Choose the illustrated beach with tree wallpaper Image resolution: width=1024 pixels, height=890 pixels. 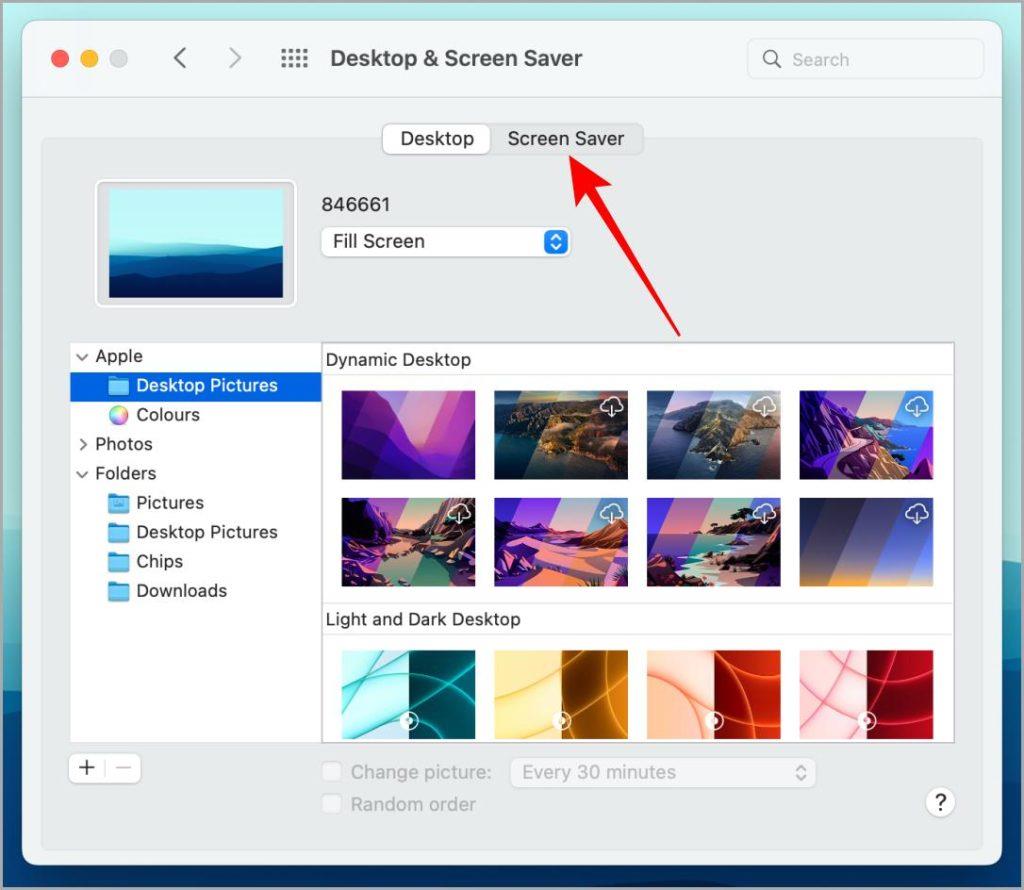click(x=714, y=542)
